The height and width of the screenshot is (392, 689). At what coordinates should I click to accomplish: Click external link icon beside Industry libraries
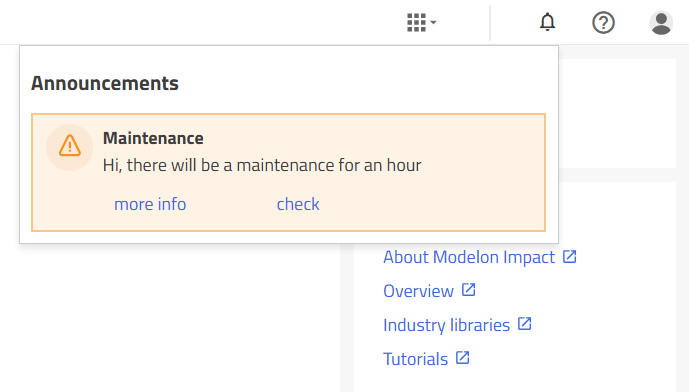click(x=524, y=324)
